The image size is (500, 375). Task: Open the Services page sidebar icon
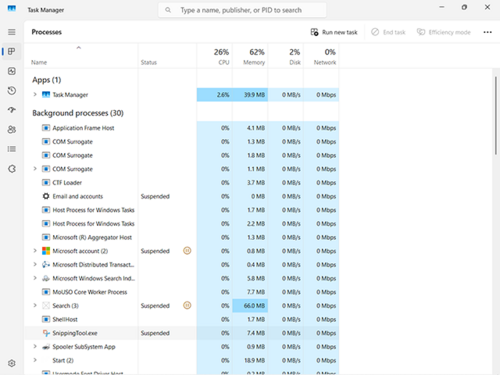click(x=12, y=169)
